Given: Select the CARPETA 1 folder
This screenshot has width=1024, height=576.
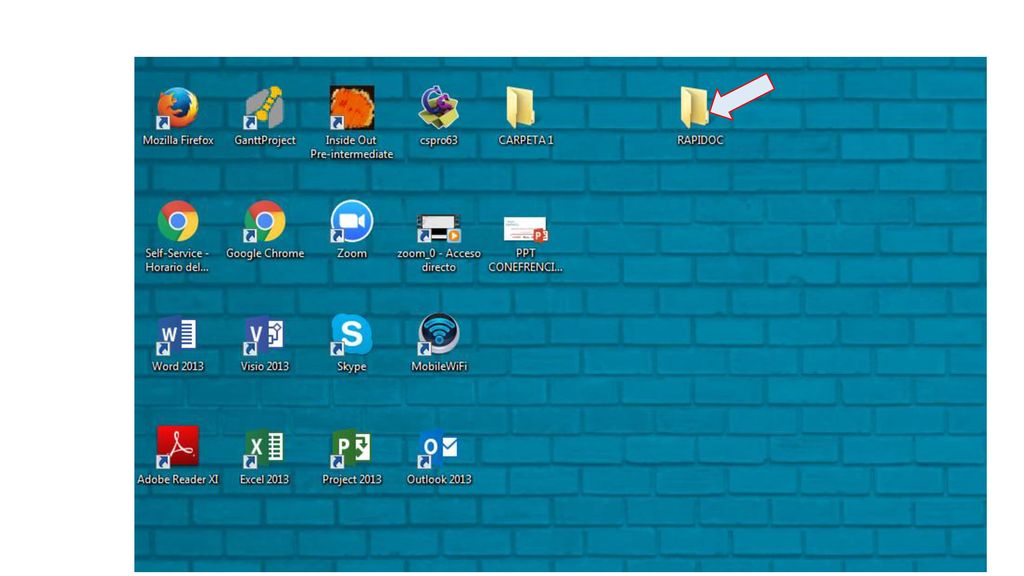Looking at the screenshot, I should tap(520, 108).
